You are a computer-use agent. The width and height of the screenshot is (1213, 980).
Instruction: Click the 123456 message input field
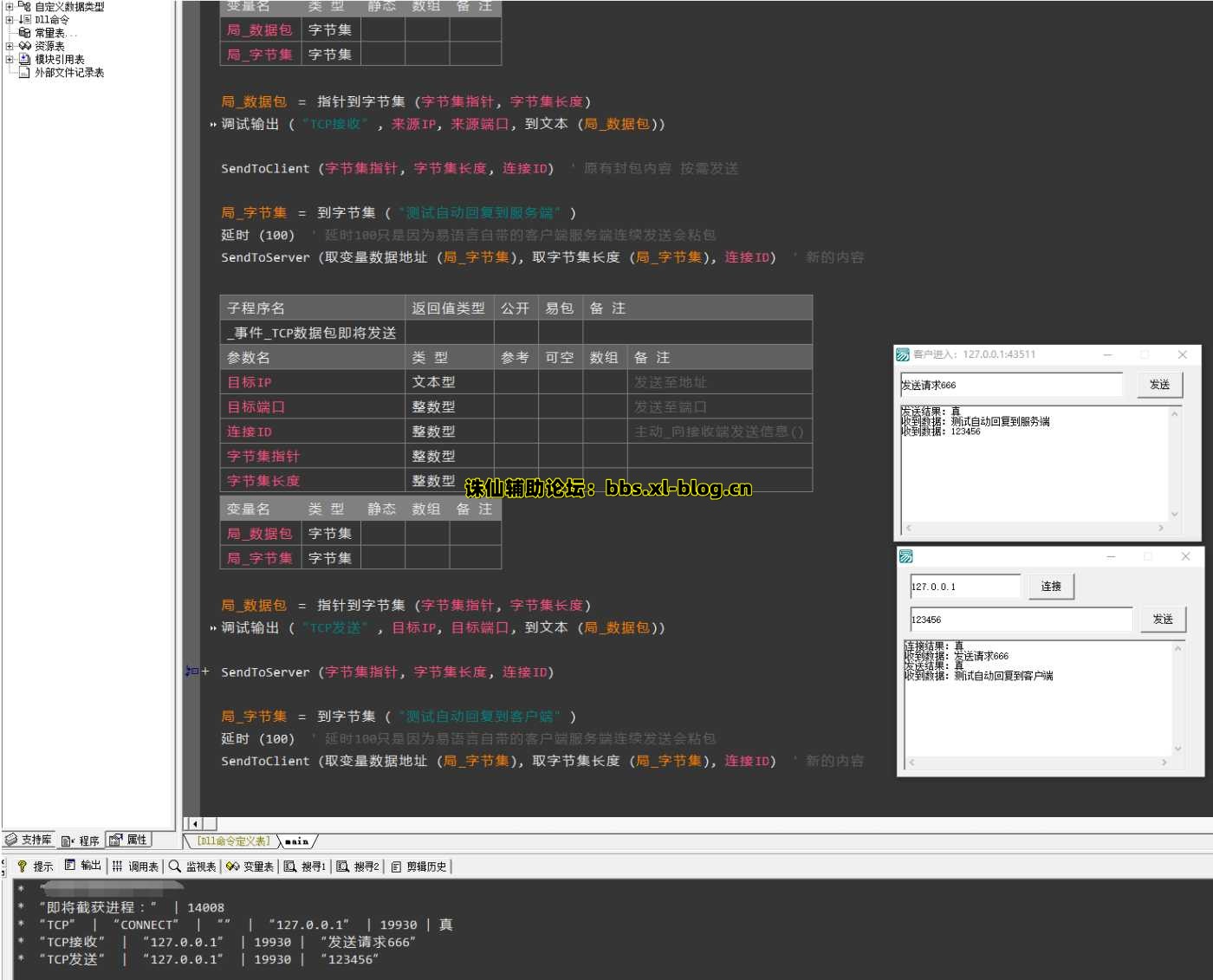coord(1021,620)
